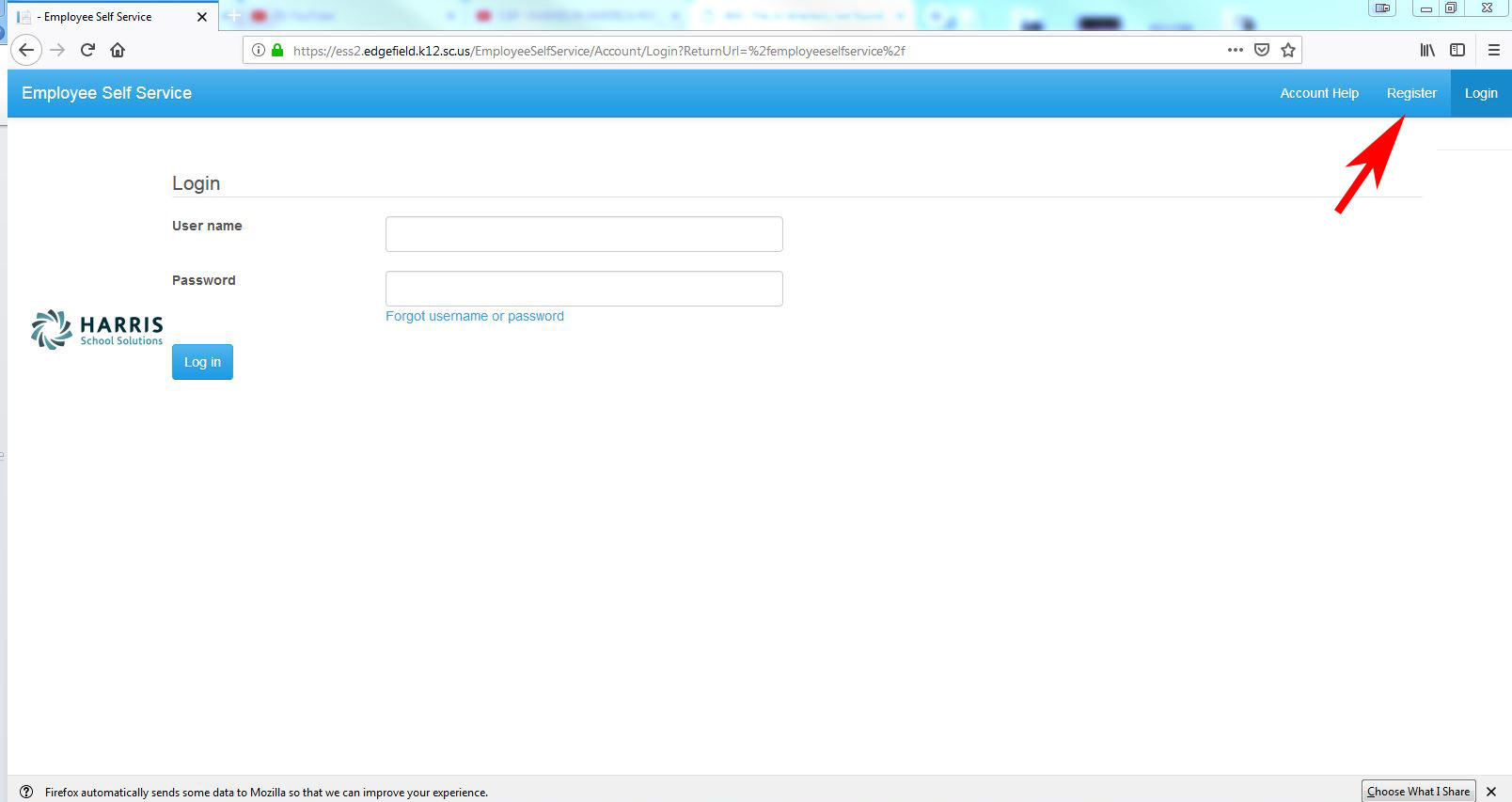Bookmark this page with the star icon

pyautogui.click(x=1288, y=50)
